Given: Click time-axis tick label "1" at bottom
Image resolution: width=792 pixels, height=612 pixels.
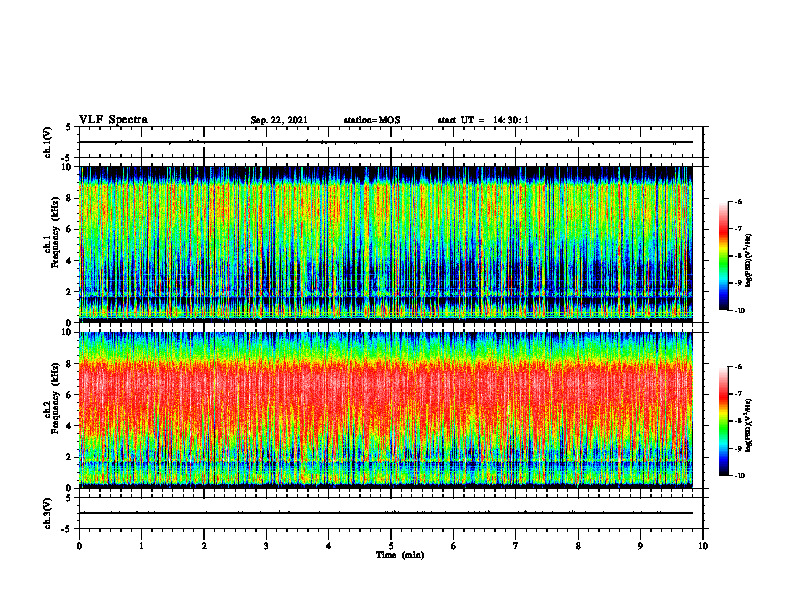Looking at the screenshot, I should [141, 545].
